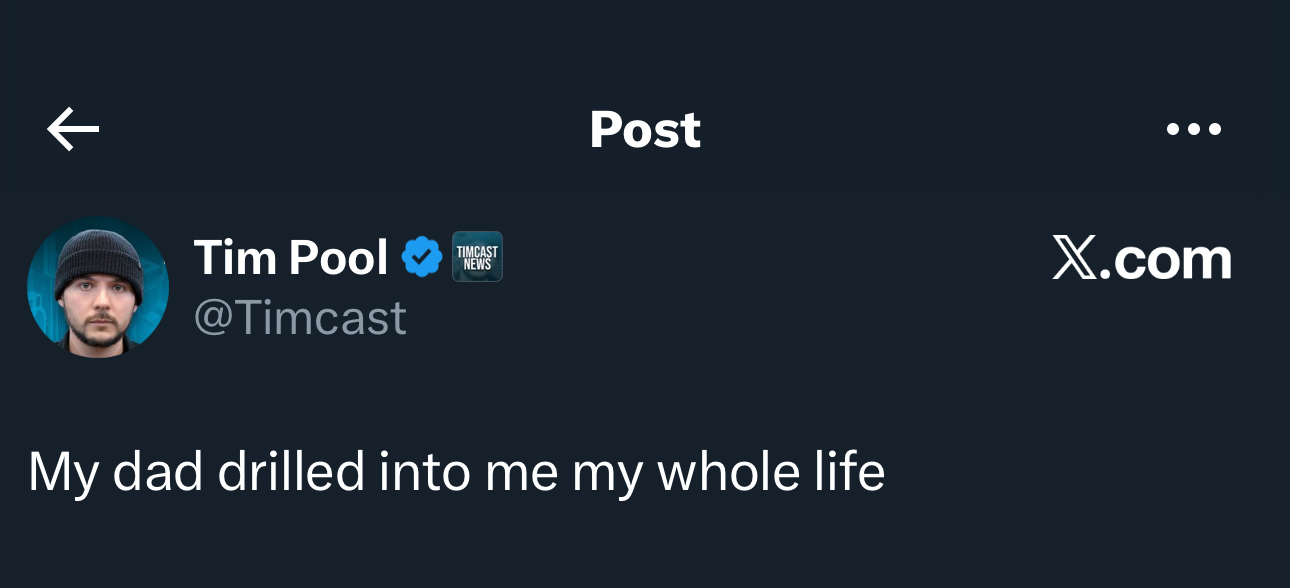Click the X logo in the X.com watermark
Viewport: 1290px width, 588px height.
tap(1075, 259)
